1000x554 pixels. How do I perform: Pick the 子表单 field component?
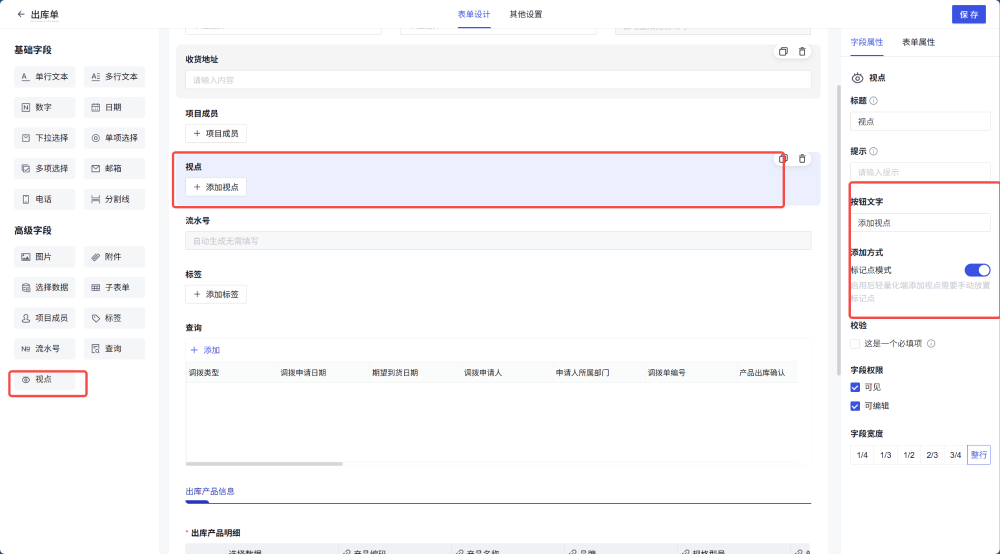[x=114, y=288]
